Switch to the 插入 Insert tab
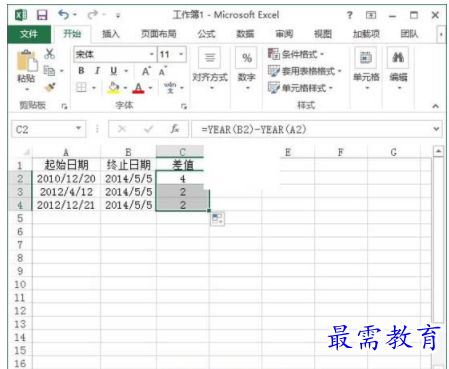The height and width of the screenshot is (369, 449). (111, 34)
